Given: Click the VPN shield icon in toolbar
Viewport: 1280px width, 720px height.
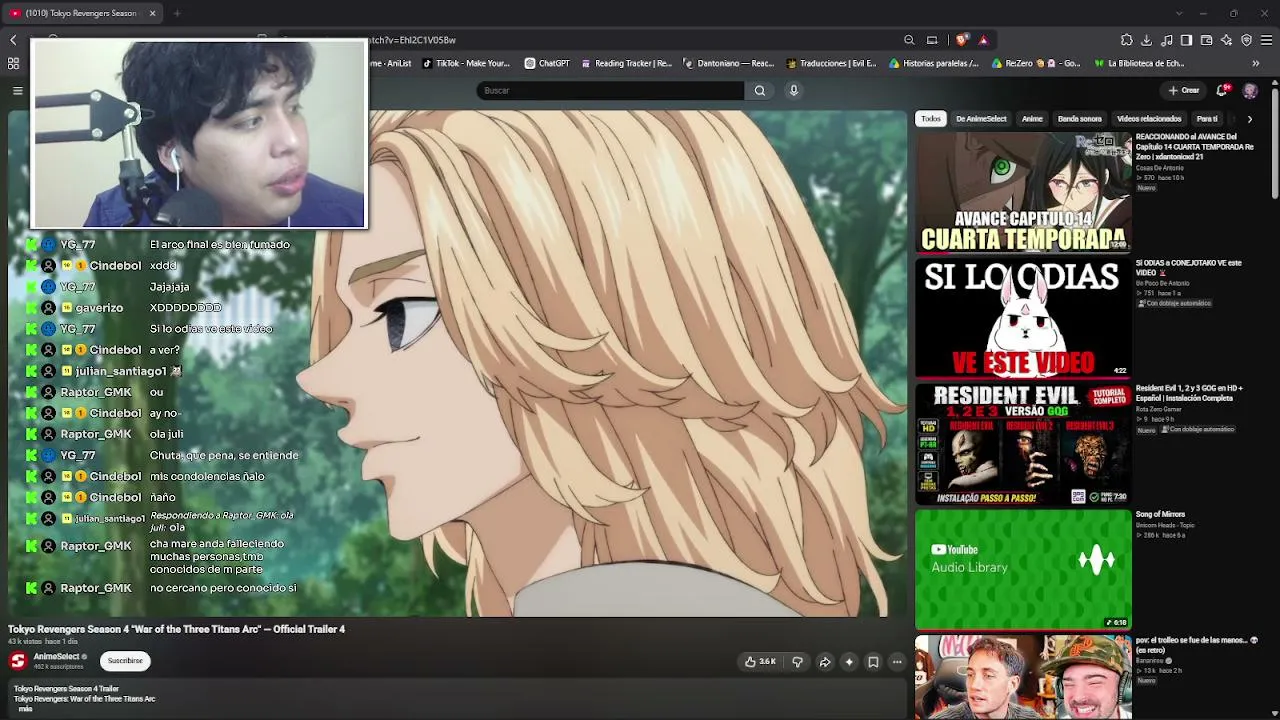Looking at the screenshot, I should [x=1247, y=40].
